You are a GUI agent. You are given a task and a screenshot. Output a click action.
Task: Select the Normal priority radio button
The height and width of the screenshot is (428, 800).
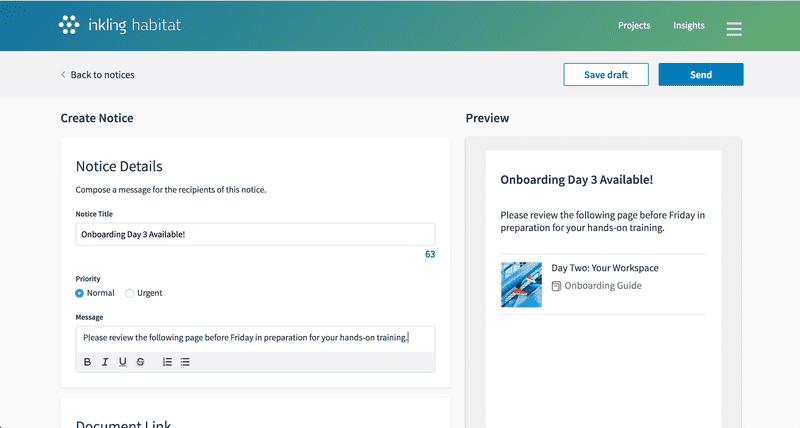click(79, 293)
